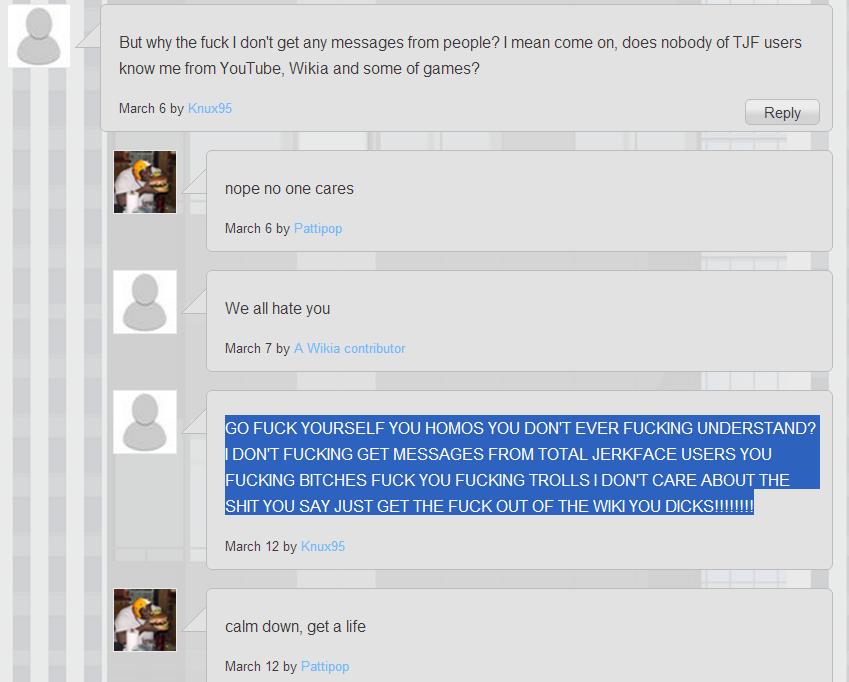Click Pattipop's avatar beside 'calm down, get a life'
Image resolution: width=849 pixels, height=682 pixels.
pyautogui.click(x=145, y=620)
